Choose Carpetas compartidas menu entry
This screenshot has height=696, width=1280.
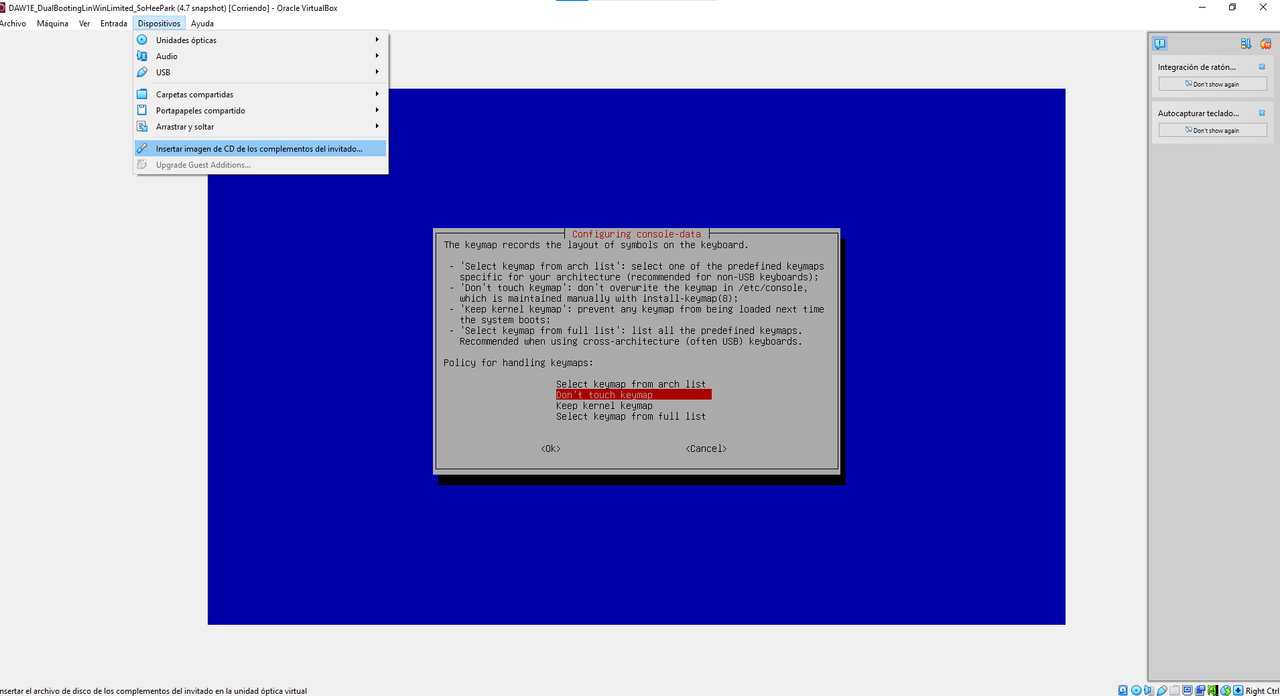pos(261,94)
